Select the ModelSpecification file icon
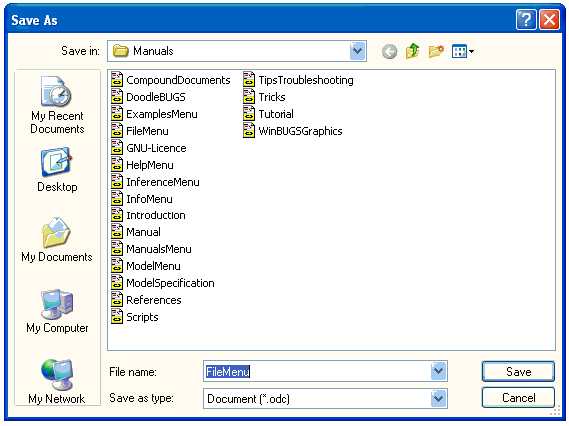 [x=117, y=283]
